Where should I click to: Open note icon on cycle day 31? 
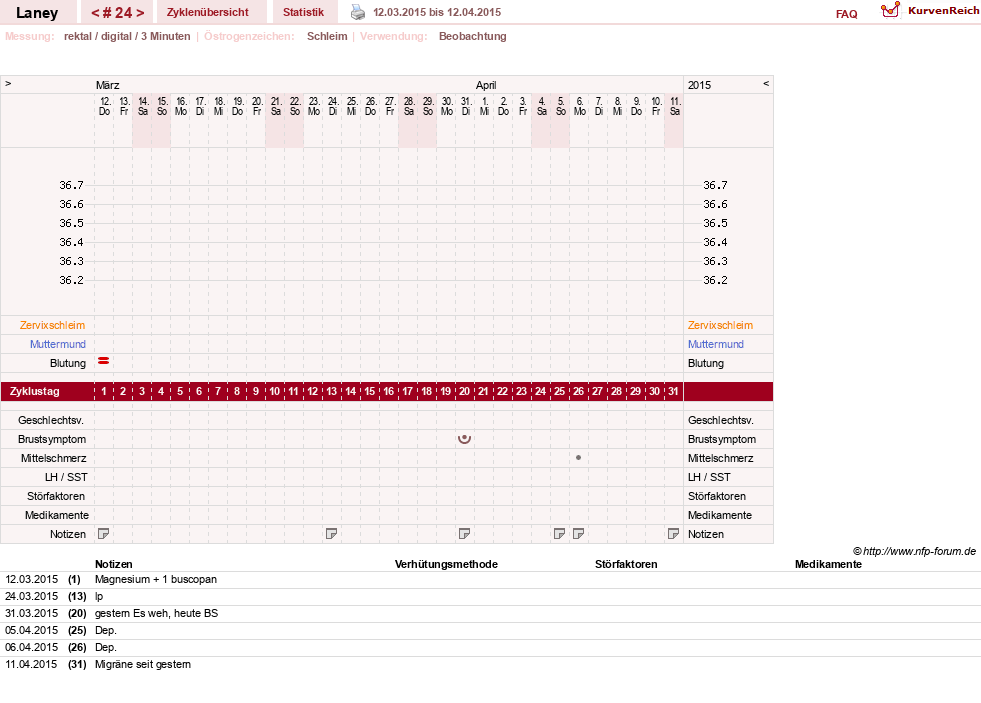click(673, 534)
